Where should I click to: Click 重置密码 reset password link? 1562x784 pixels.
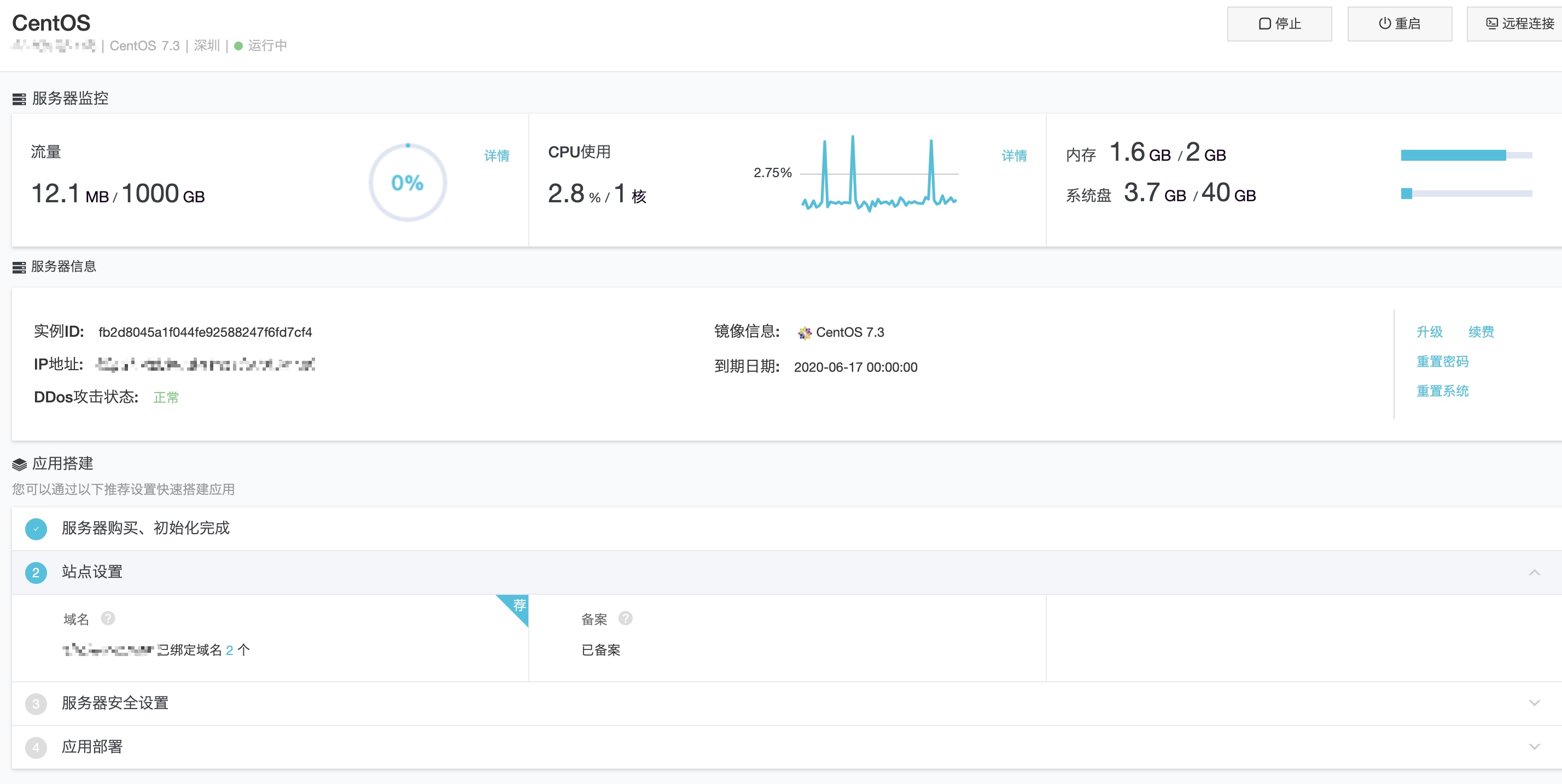pos(1442,361)
